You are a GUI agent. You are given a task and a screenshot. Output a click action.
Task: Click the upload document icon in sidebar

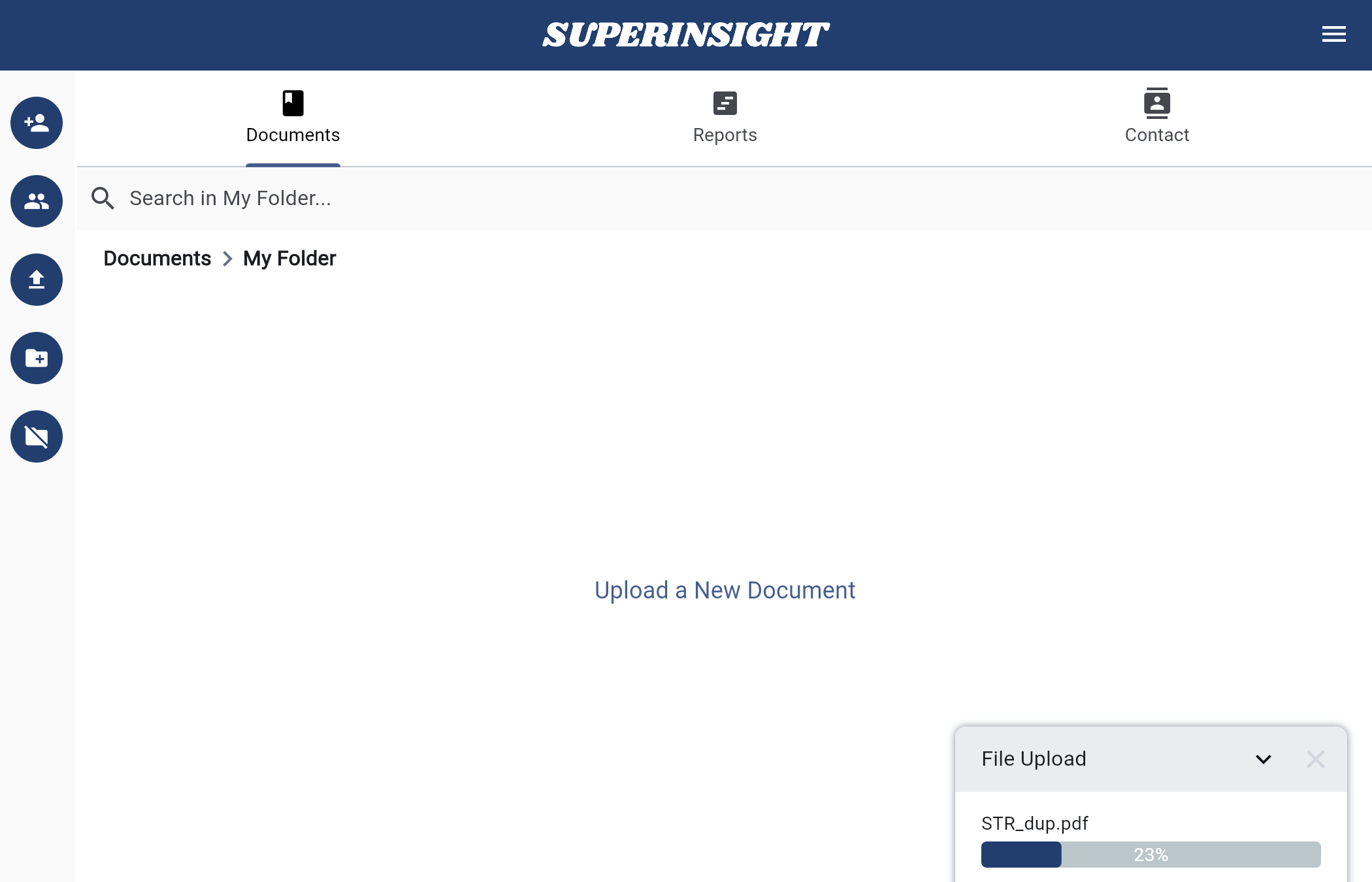(x=37, y=280)
